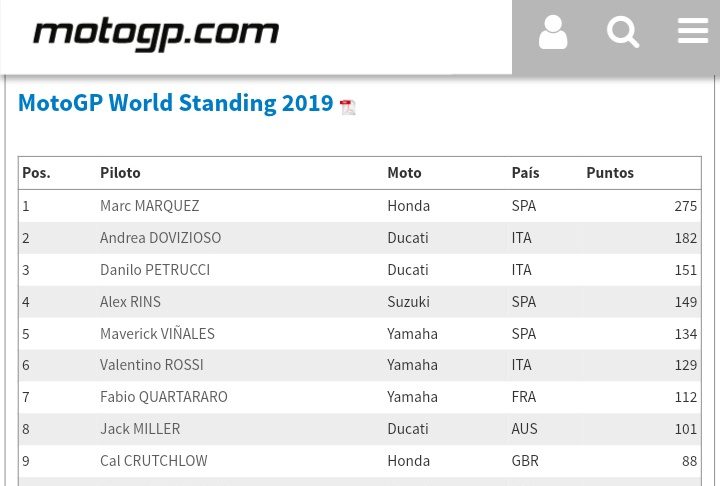Open the user account profile icon
The width and height of the screenshot is (720, 486).
[x=553, y=33]
